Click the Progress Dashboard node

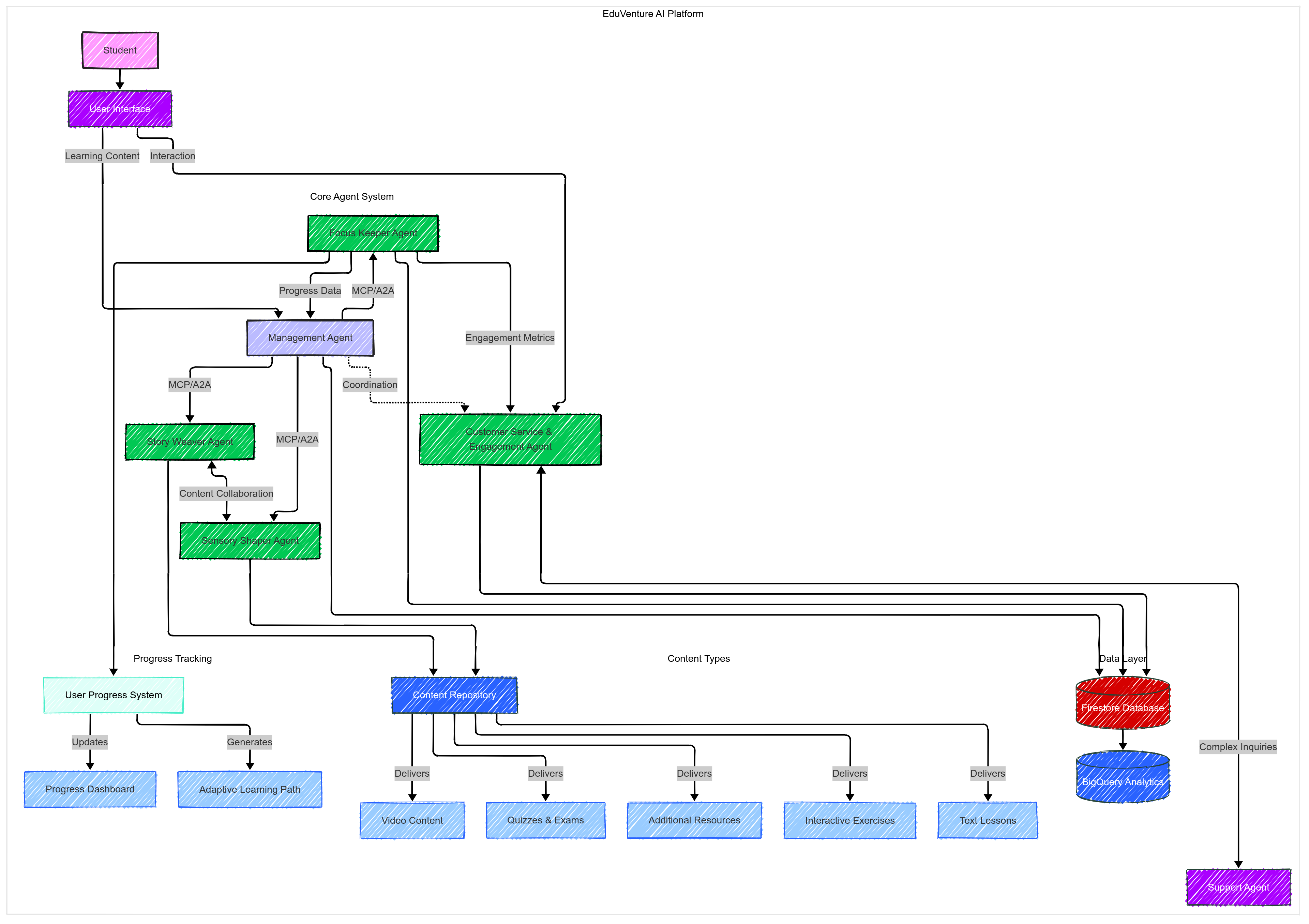90,789
